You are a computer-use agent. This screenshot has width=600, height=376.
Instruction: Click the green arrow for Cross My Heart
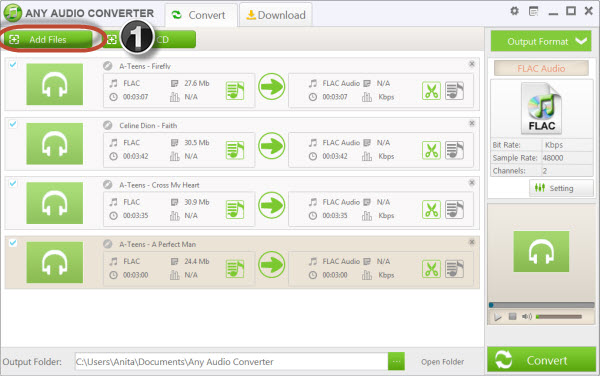coord(272,205)
